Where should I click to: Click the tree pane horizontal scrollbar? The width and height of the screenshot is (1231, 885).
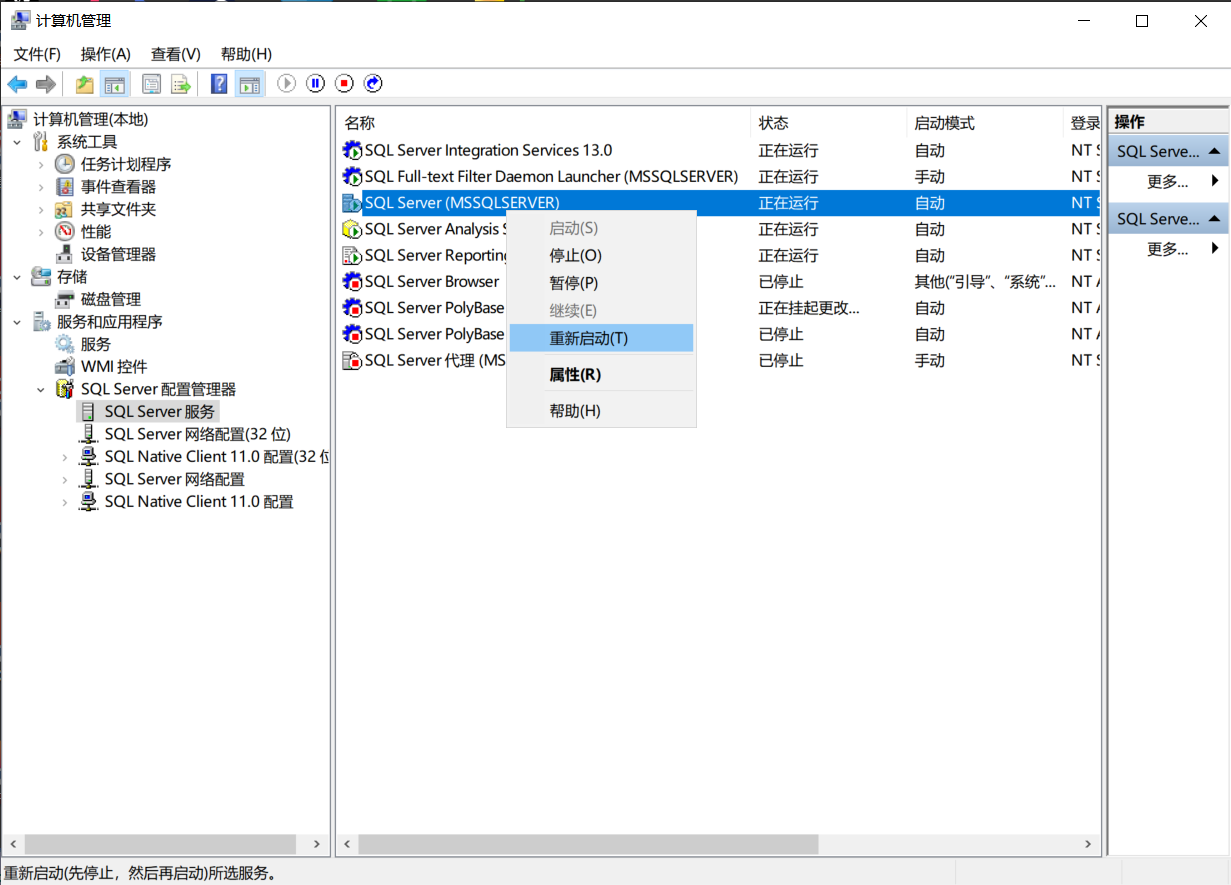pyautogui.click(x=160, y=845)
